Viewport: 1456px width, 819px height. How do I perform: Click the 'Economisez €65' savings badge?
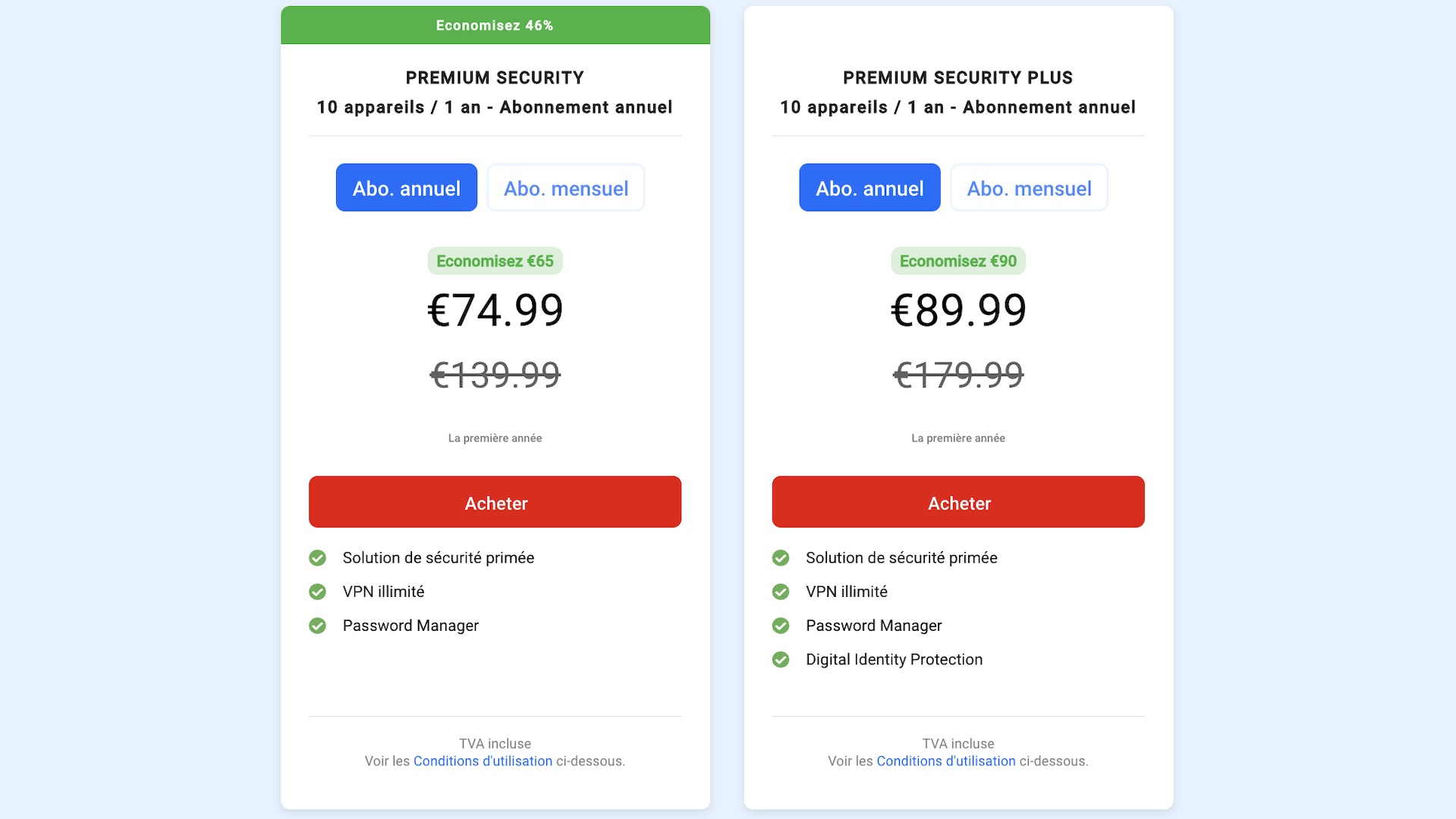point(495,261)
